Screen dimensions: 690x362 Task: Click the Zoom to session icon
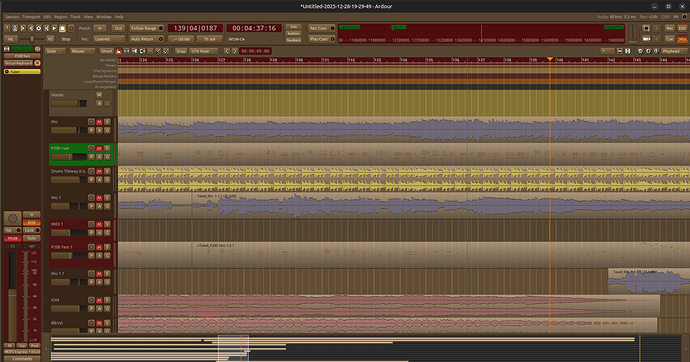656,51
